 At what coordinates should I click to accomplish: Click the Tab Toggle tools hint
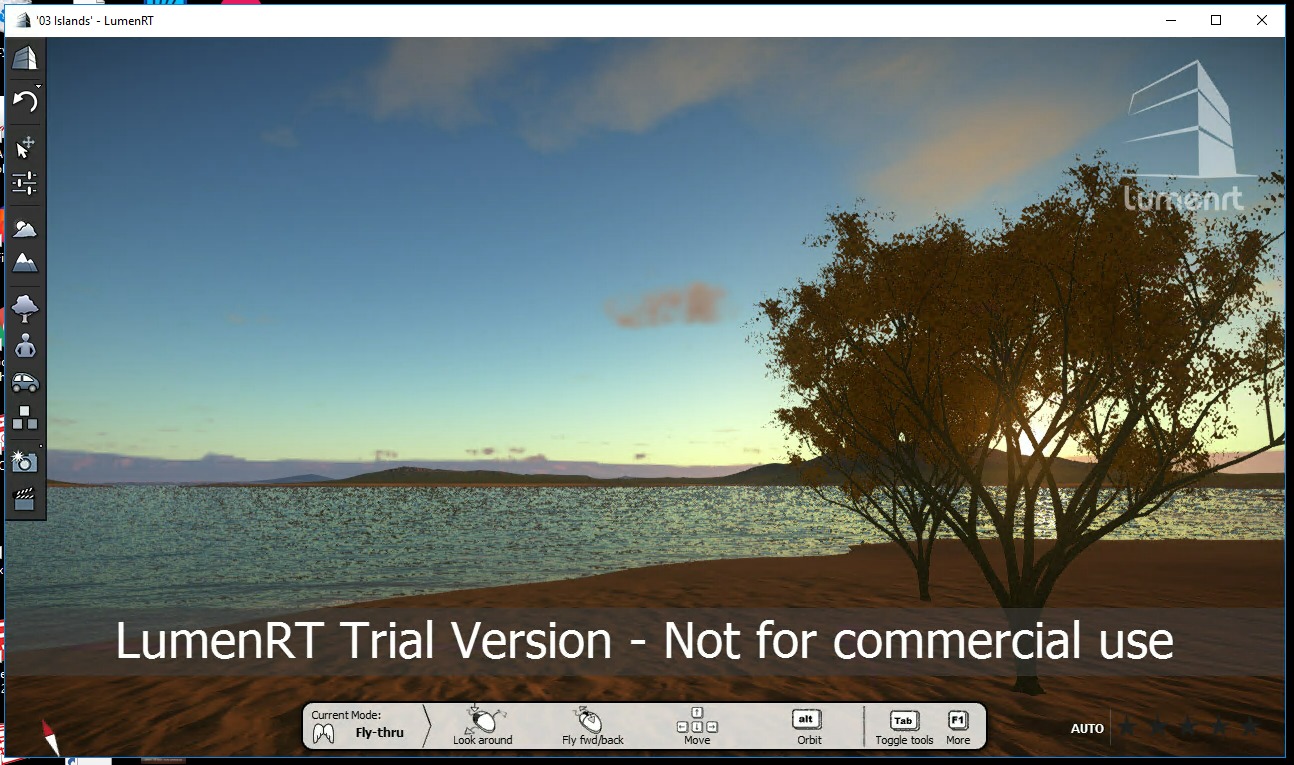(x=904, y=727)
